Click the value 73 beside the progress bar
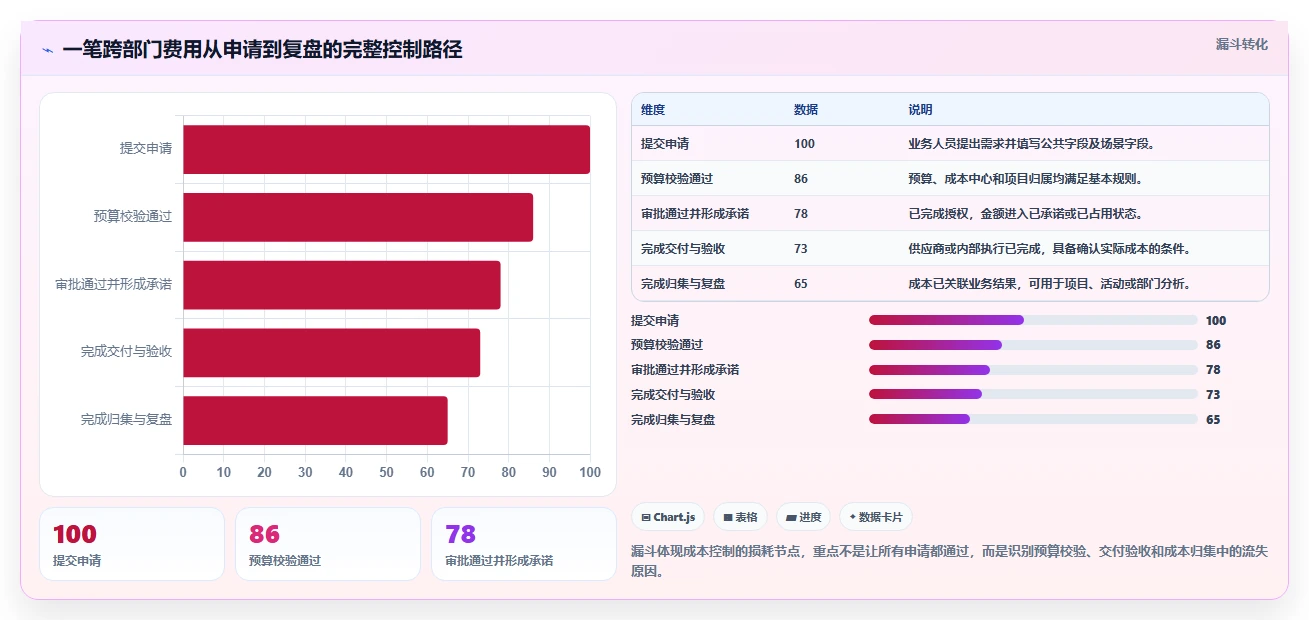The image size is (1309, 620). click(x=1213, y=395)
